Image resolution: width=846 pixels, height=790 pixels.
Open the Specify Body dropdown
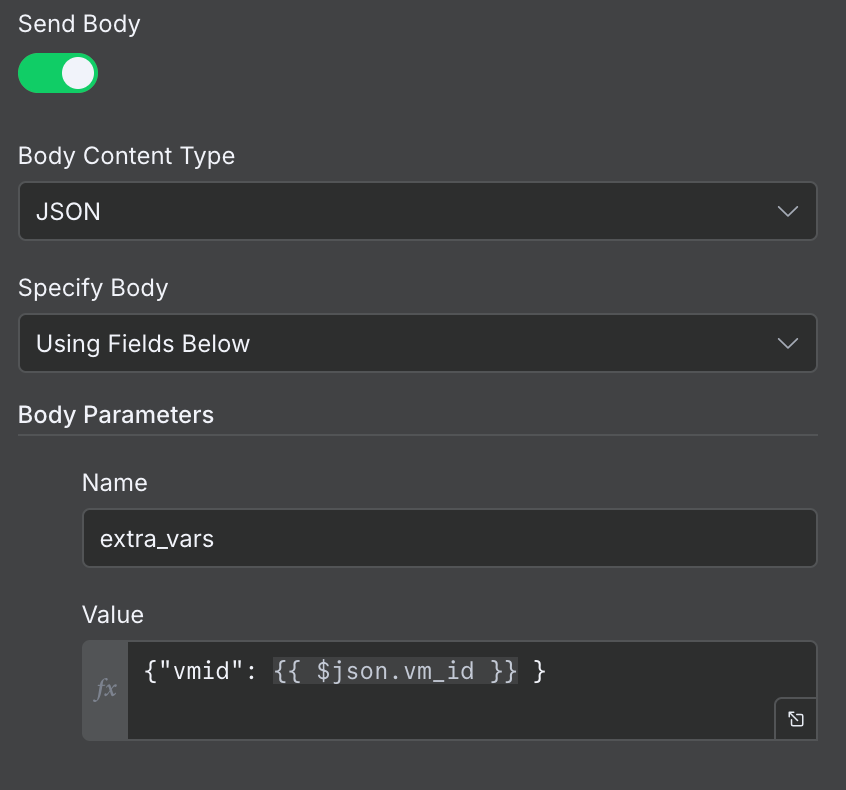pyautogui.click(x=417, y=343)
